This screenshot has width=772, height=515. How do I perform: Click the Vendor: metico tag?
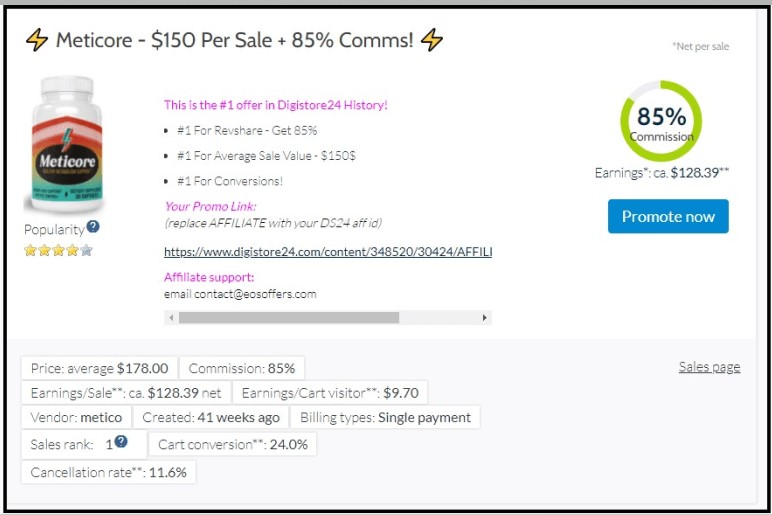click(x=76, y=418)
